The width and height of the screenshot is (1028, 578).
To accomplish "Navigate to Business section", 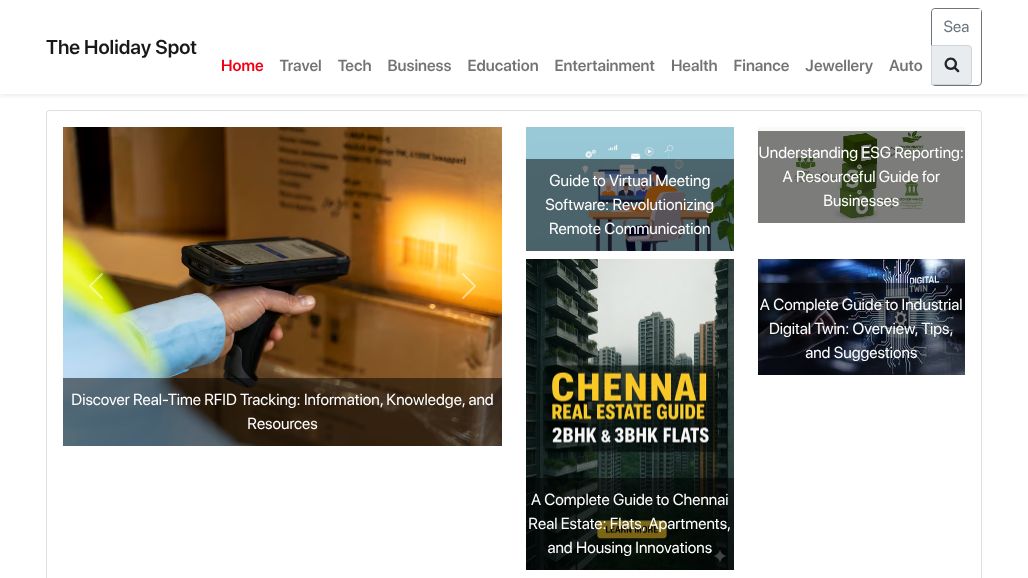I will tap(419, 66).
